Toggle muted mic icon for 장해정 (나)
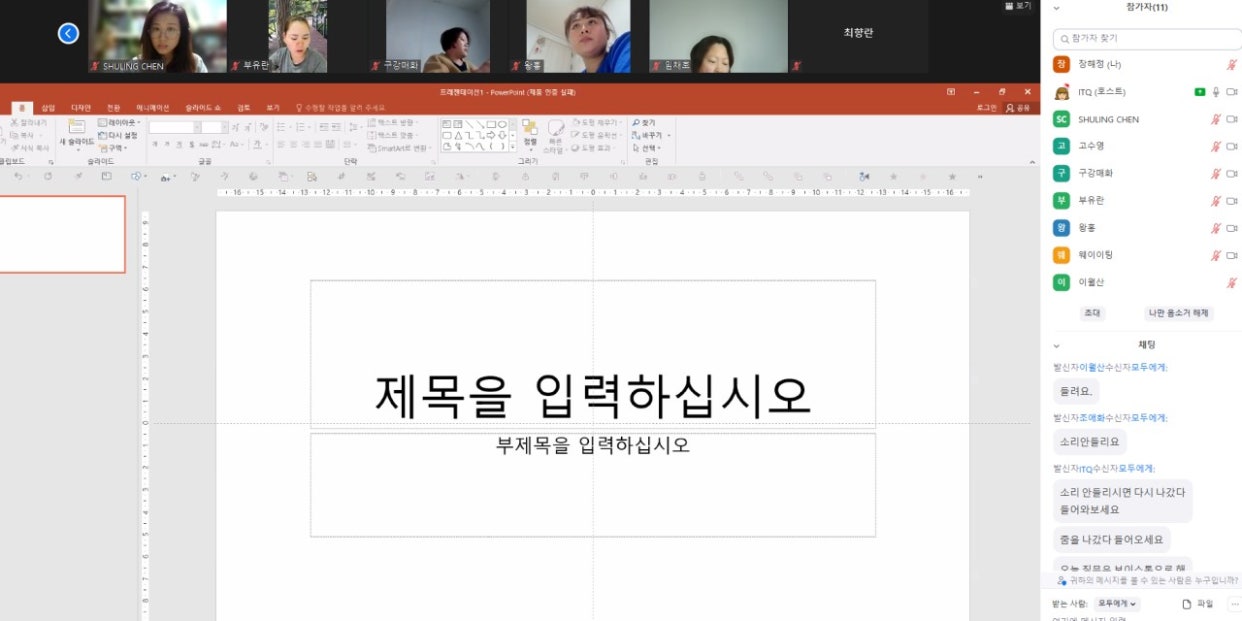Viewport: 1242px width, 621px height. 1232,64
